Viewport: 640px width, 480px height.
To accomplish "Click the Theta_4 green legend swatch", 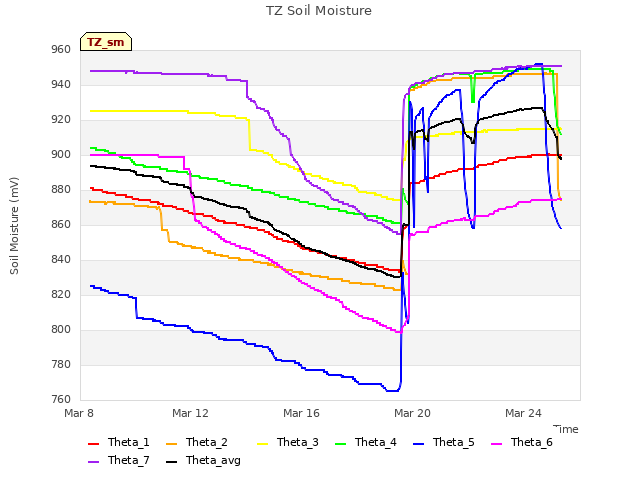I will [x=340, y=444].
